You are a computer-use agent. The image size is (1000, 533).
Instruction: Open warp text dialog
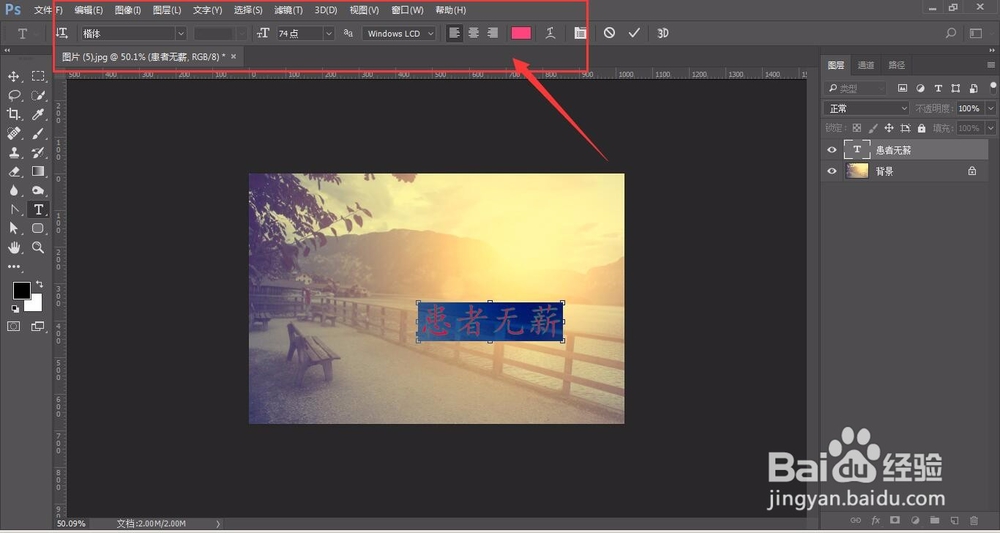click(550, 33)
